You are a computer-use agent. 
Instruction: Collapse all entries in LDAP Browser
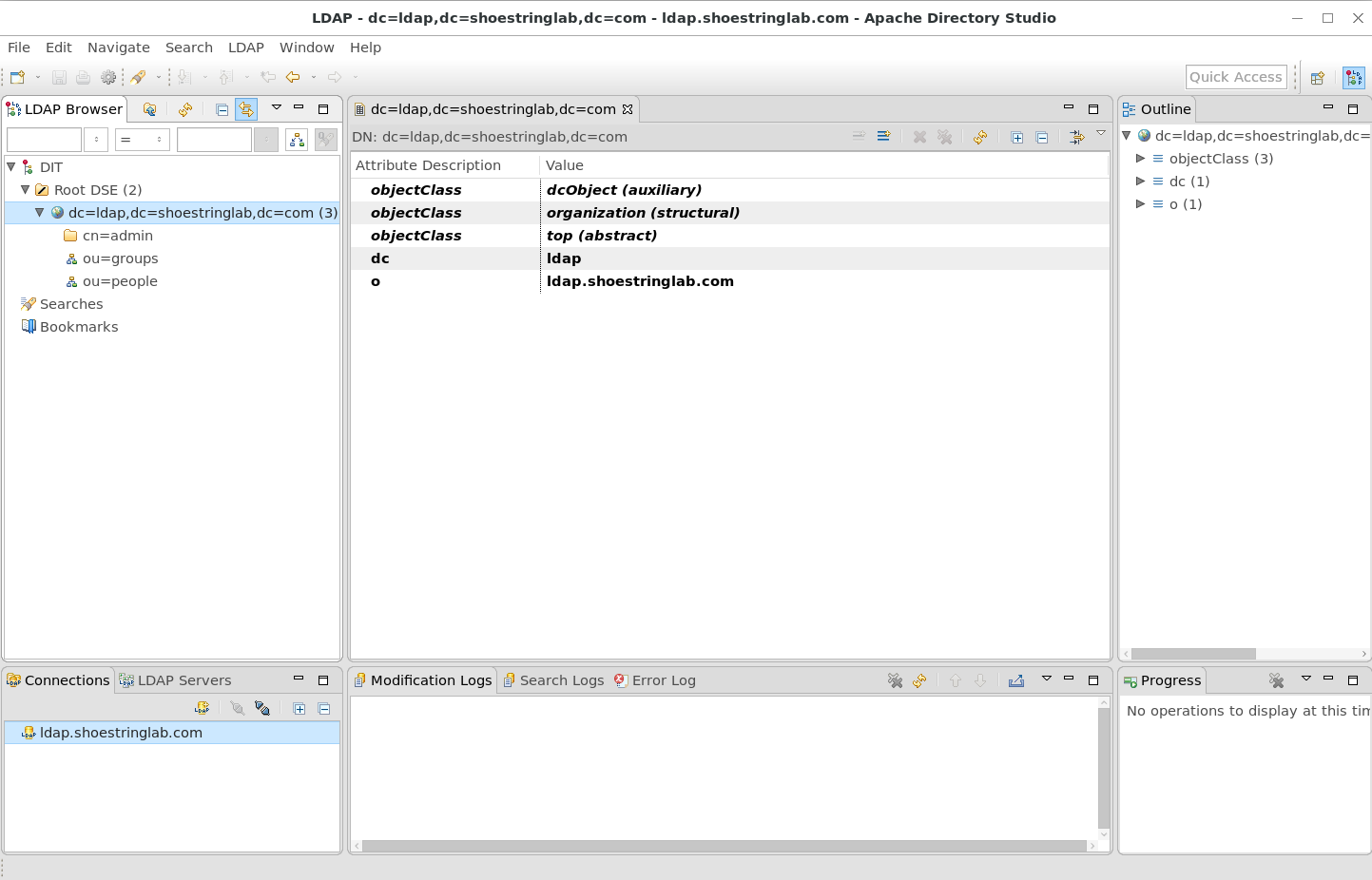tap(222, 109)
